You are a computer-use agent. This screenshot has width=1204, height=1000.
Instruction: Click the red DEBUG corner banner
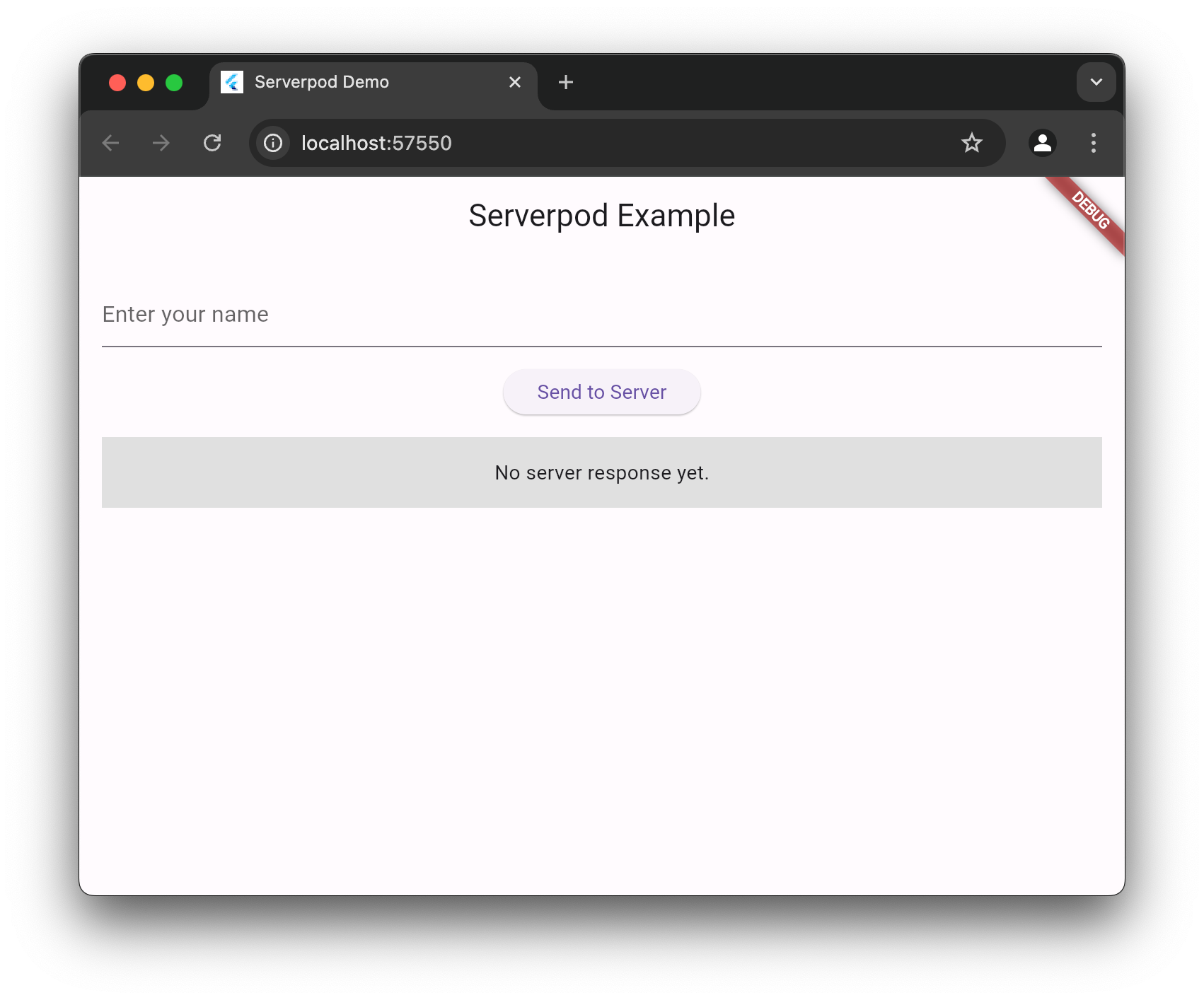(1090, 211)
